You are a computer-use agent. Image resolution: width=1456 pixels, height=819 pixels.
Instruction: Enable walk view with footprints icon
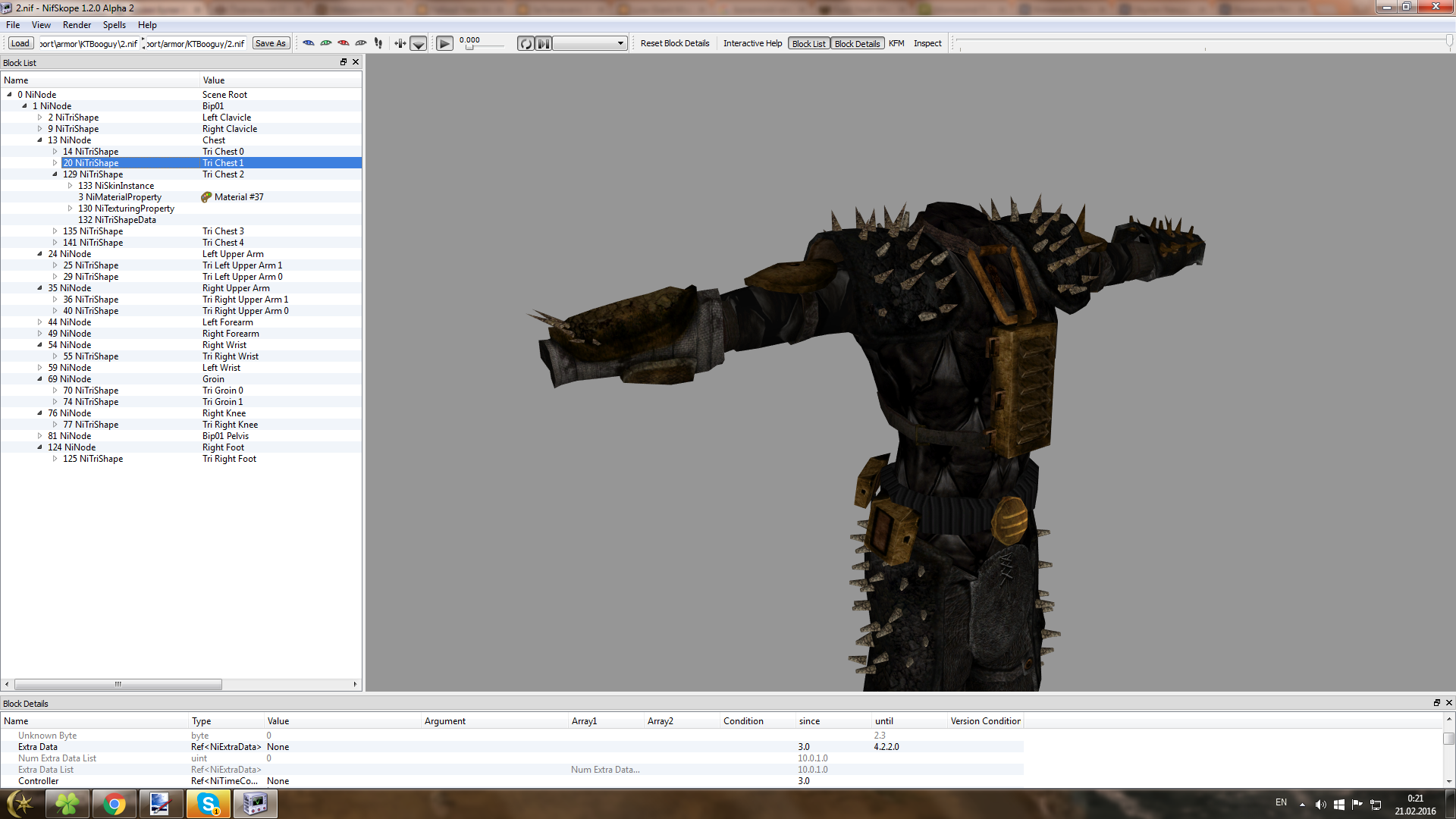tap(378, 43)
